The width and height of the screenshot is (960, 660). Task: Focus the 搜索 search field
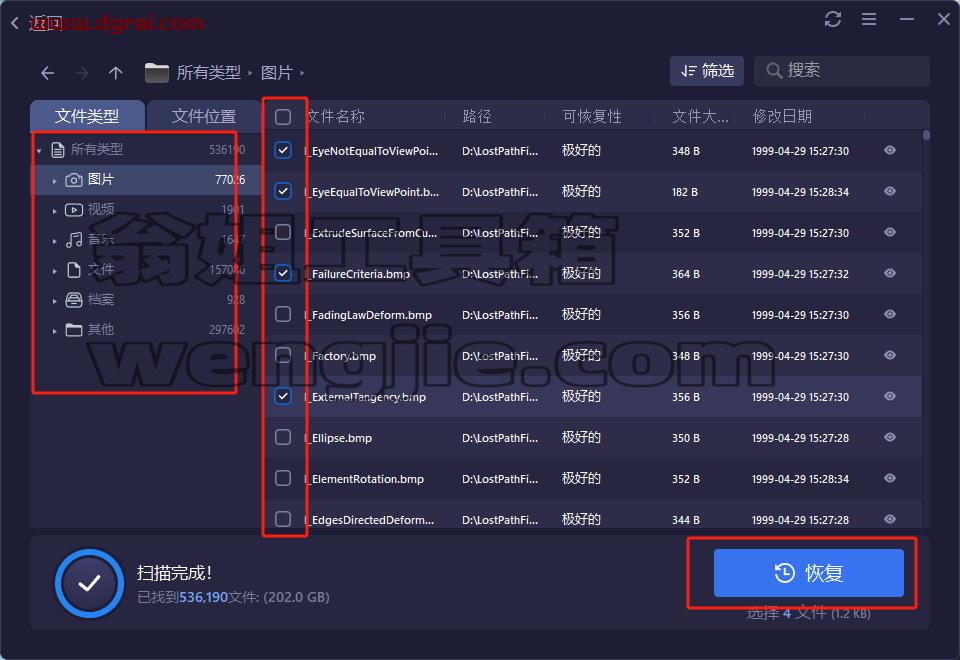click(842, 71)
